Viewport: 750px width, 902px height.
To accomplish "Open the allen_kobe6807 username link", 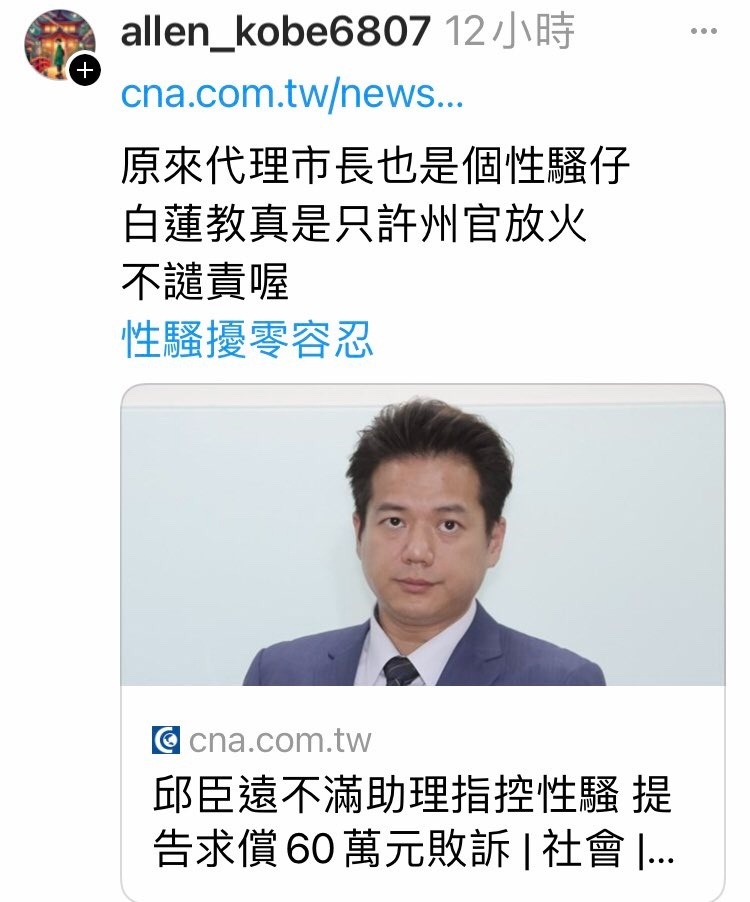I will (x=275, y=31).
